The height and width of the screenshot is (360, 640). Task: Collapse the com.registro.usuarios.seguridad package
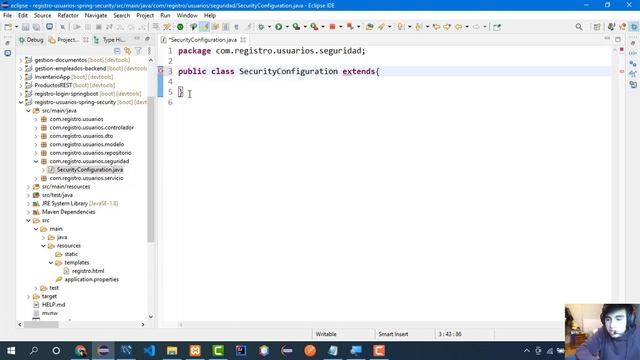tap(36, 161)
